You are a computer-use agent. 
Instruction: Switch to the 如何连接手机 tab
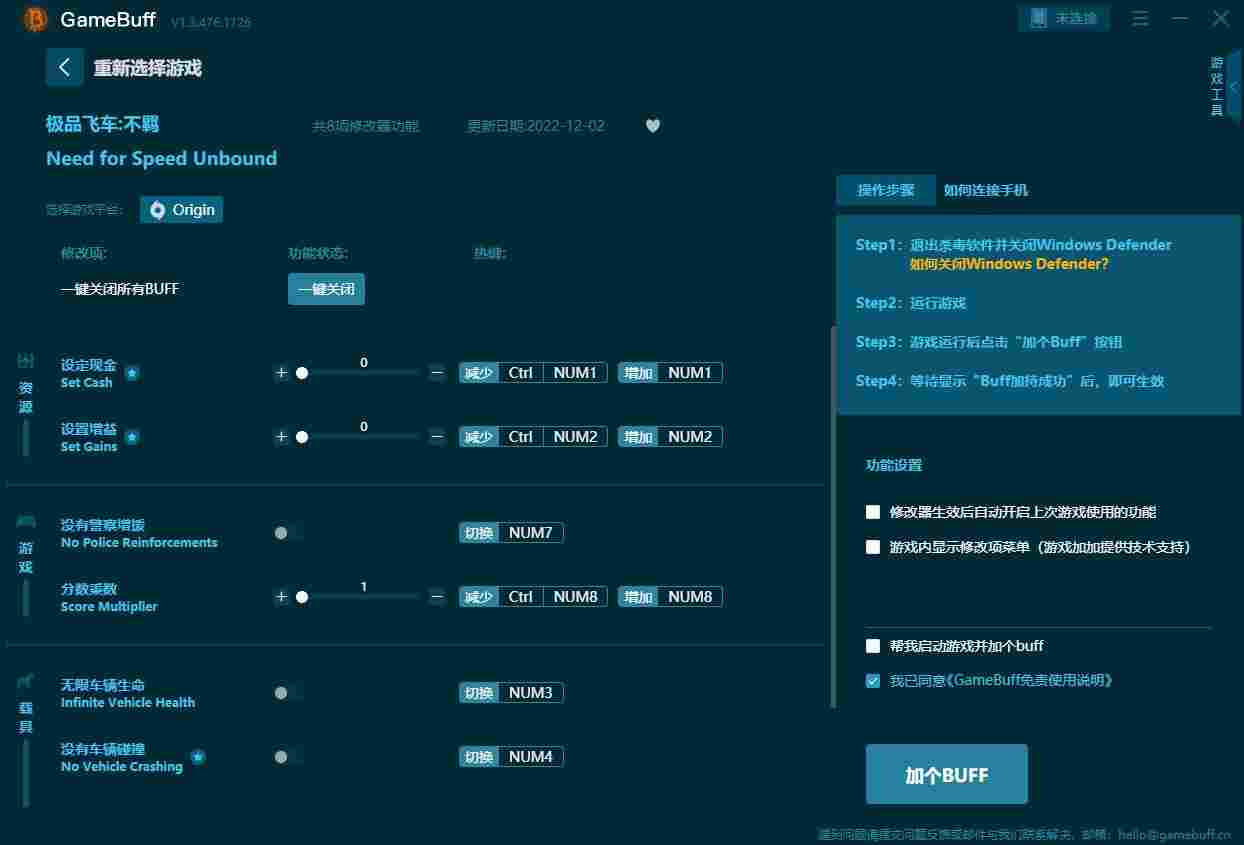986,190
